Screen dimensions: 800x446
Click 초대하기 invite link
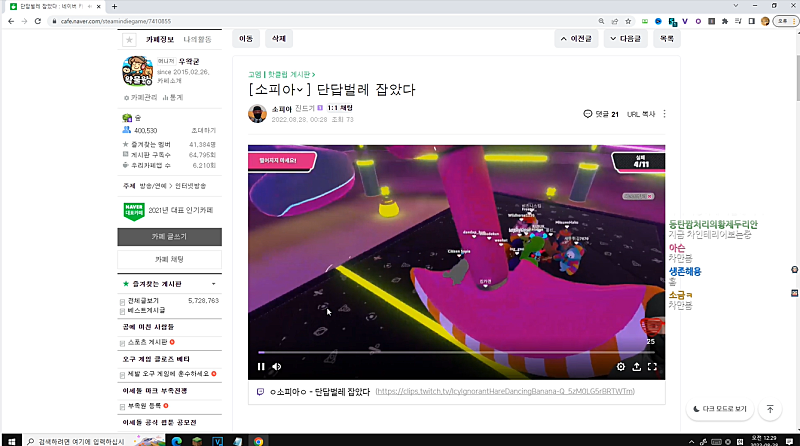pos(204,131)
